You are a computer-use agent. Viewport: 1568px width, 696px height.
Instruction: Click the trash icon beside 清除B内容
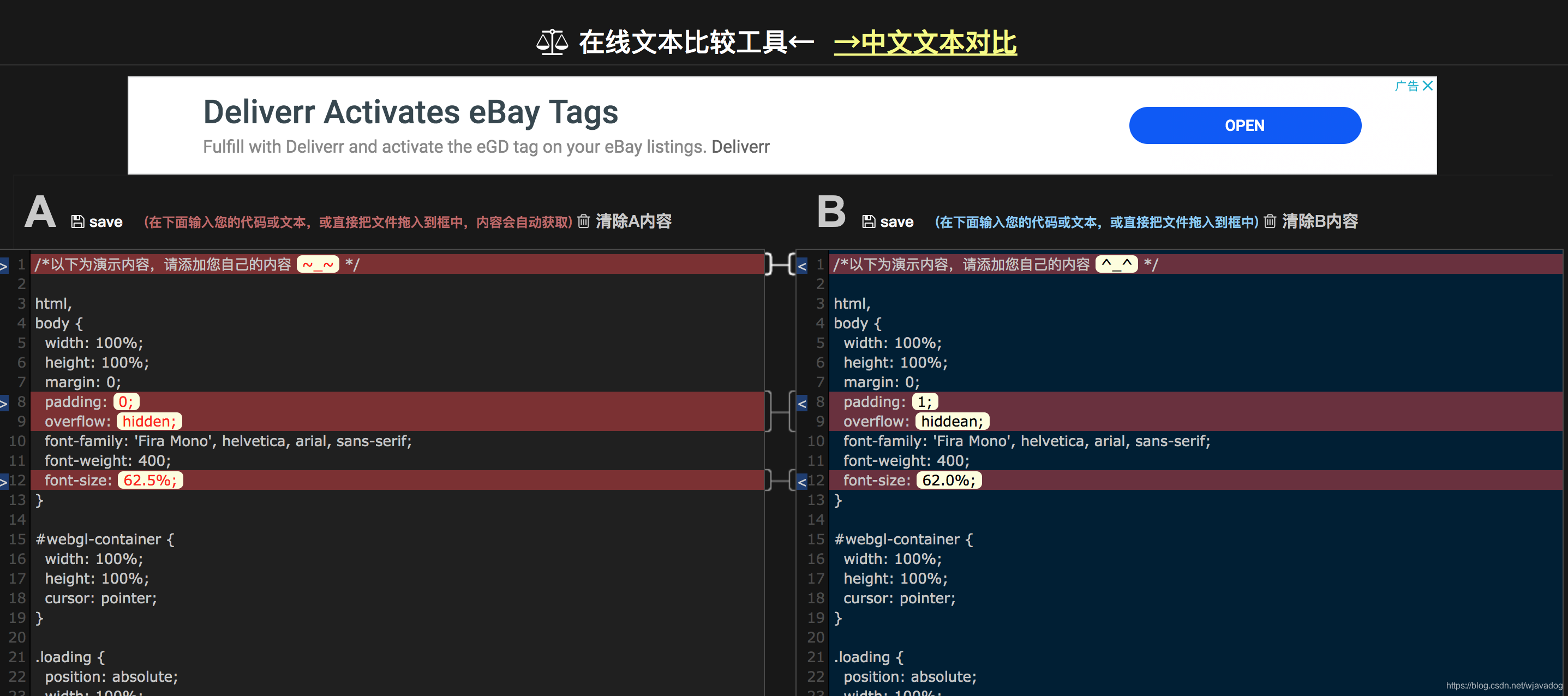(x=1270, y=221)
